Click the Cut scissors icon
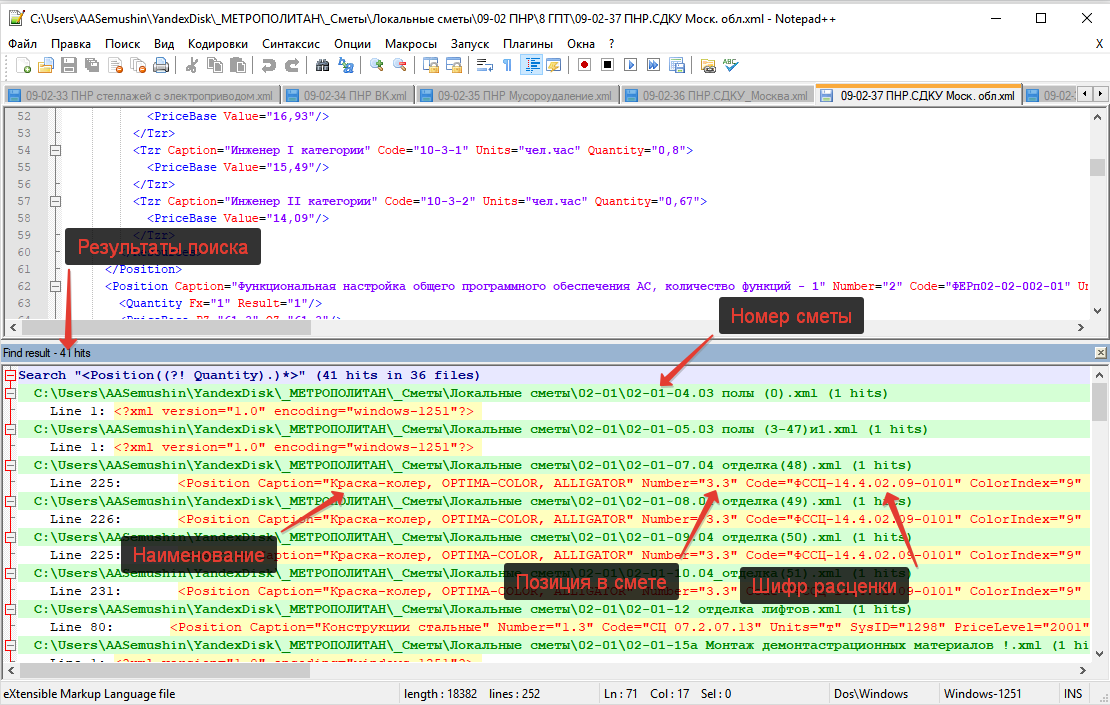 click(x=191, y=66)
